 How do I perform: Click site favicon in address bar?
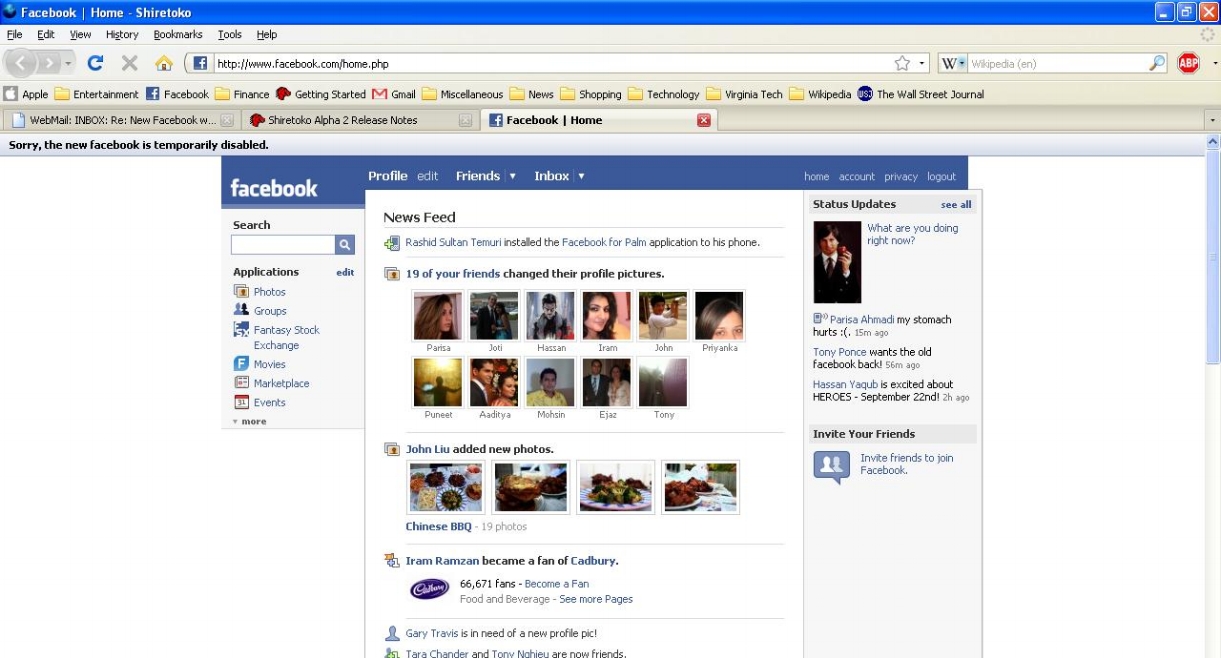pos(200,63)
